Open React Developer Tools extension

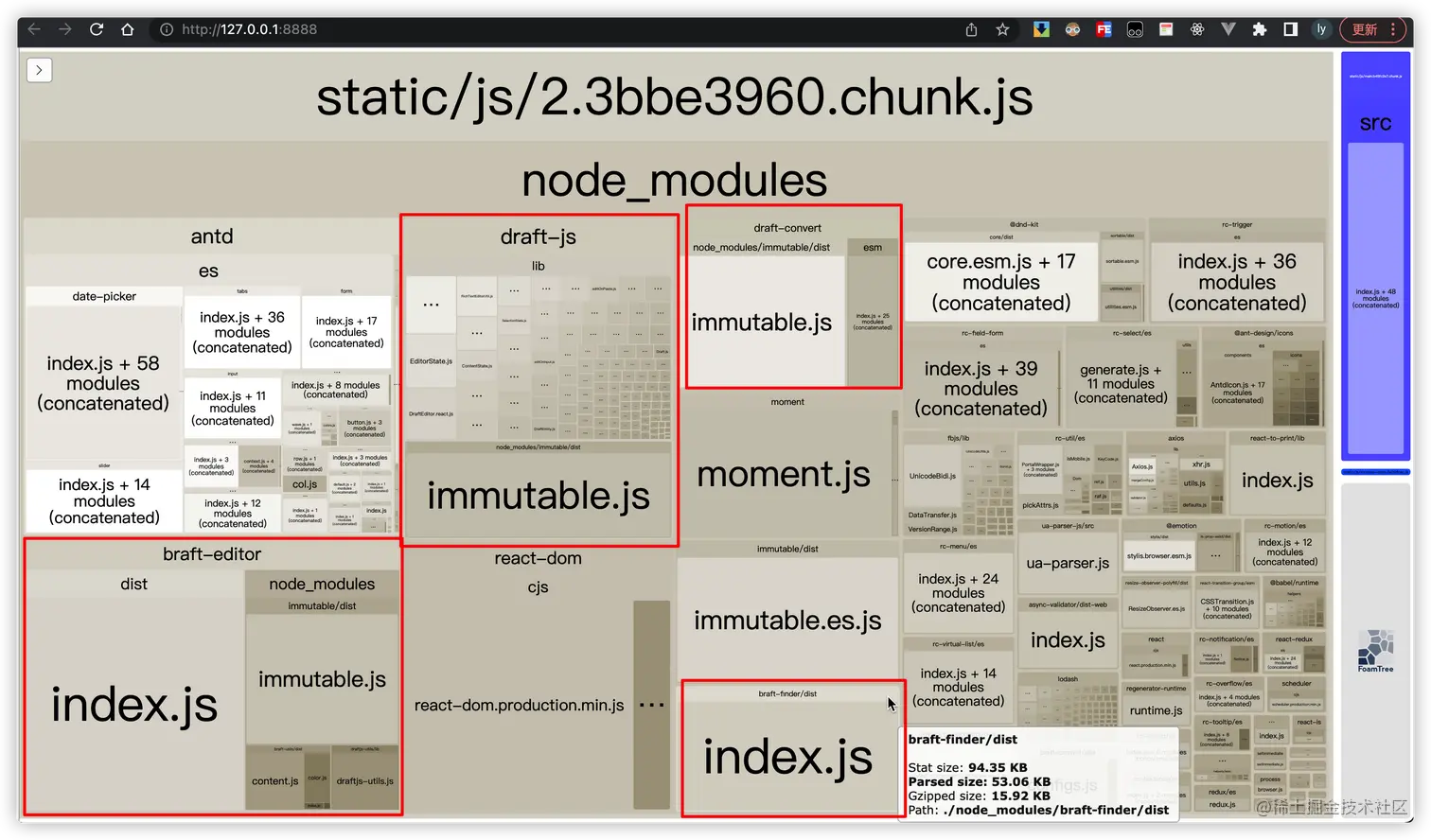(x=1197, y=29)
